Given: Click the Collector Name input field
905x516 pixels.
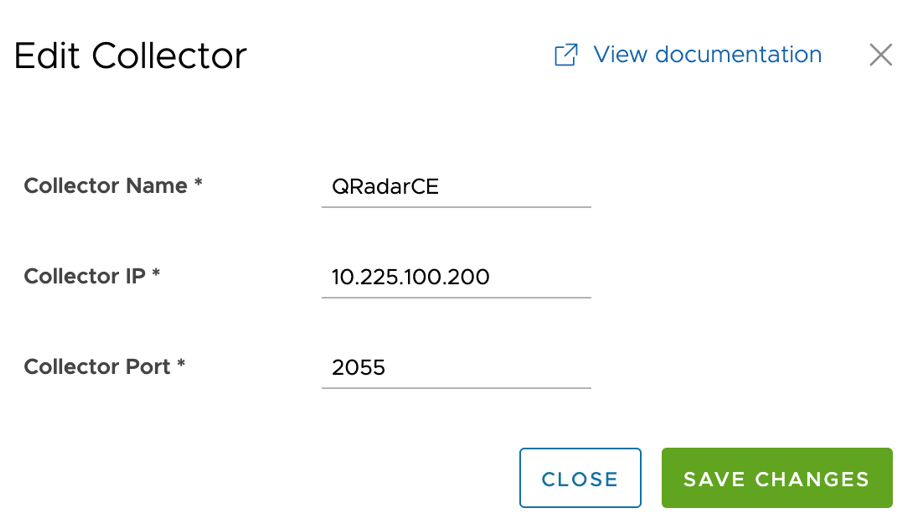Looking at the screenshot, I should [456, 187].
